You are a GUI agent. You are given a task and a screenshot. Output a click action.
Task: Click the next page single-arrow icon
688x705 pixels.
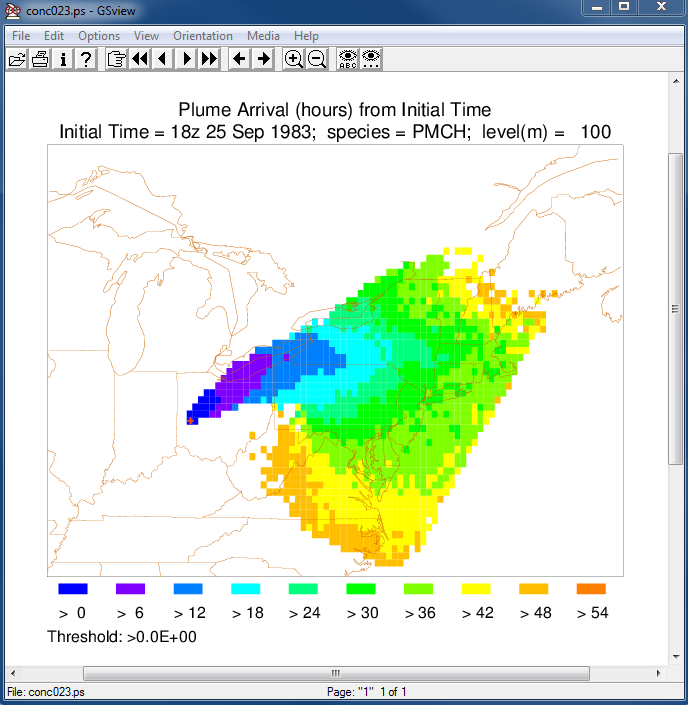186,59
